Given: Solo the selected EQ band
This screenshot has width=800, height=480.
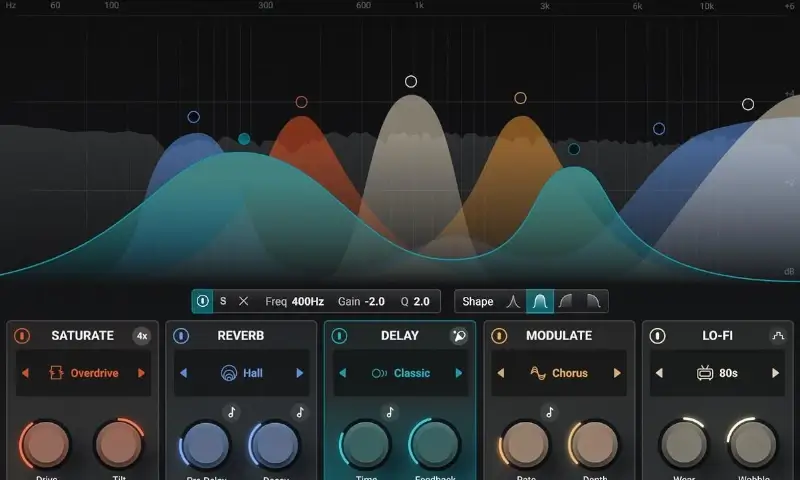Looking at the screenshot, I should coord(223,301).
